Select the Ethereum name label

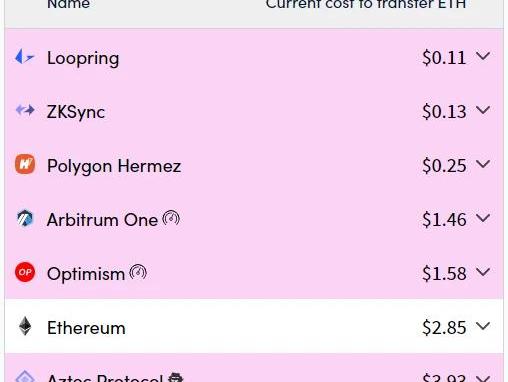coord(86,328)
